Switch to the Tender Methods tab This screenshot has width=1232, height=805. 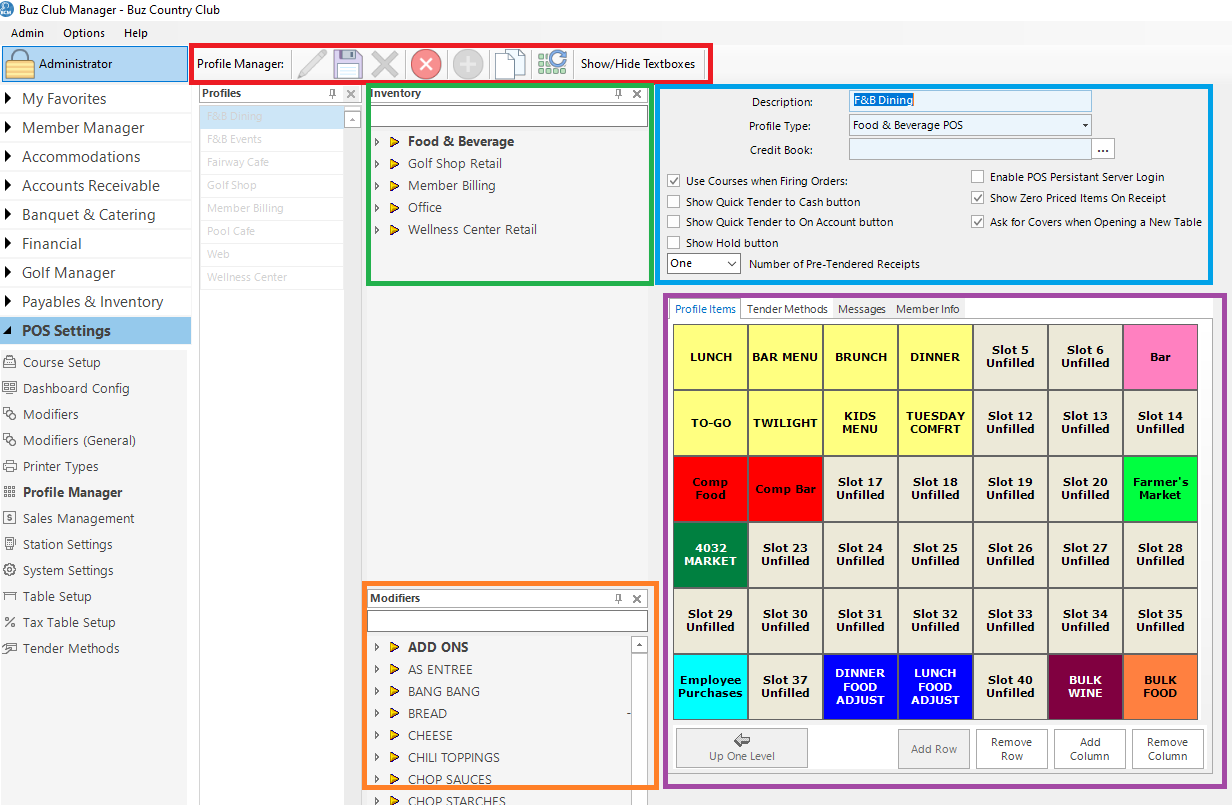click(x=787, y=309)
